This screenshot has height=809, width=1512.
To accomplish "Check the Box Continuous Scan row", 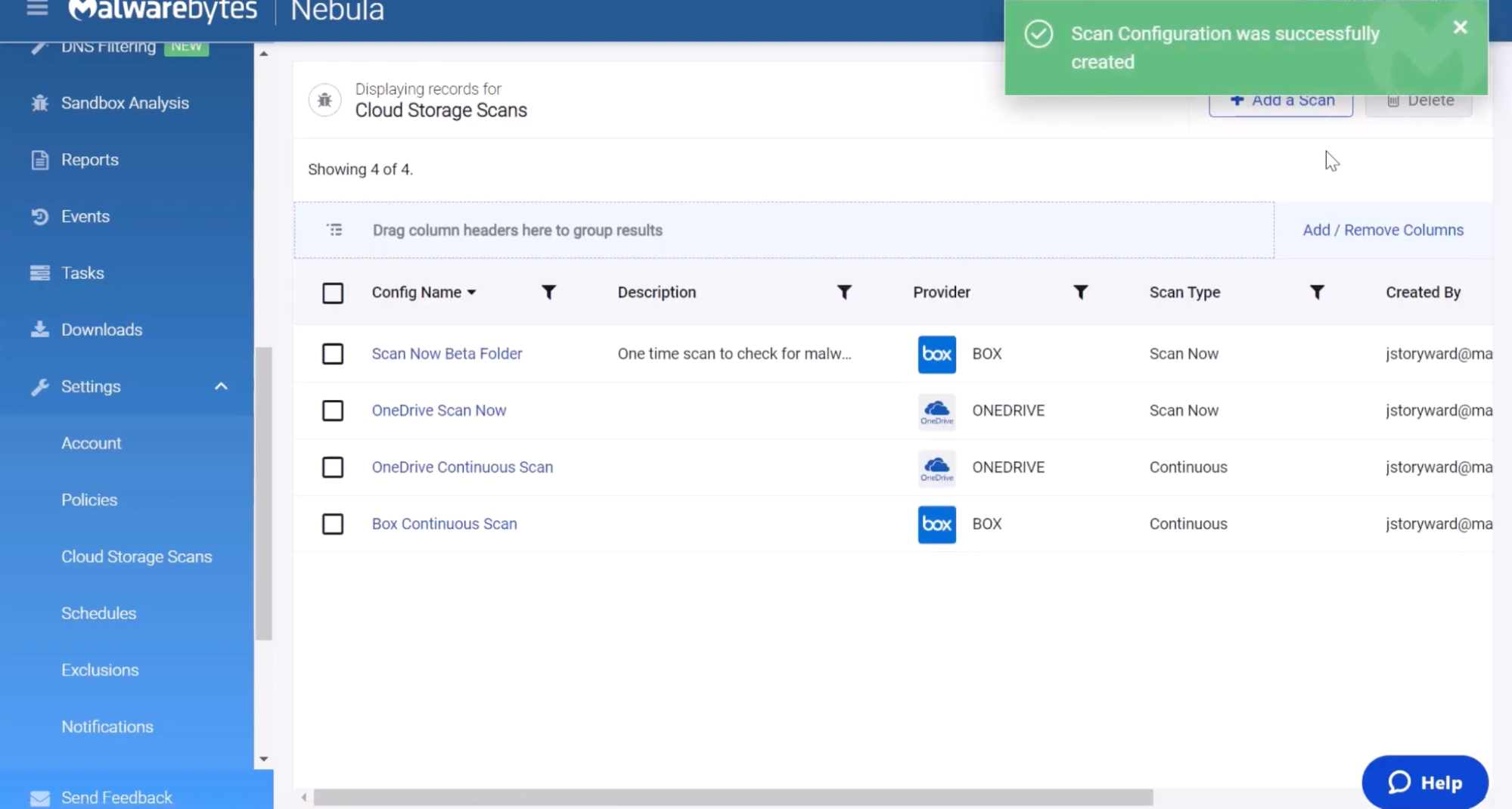I will point(333,524).
